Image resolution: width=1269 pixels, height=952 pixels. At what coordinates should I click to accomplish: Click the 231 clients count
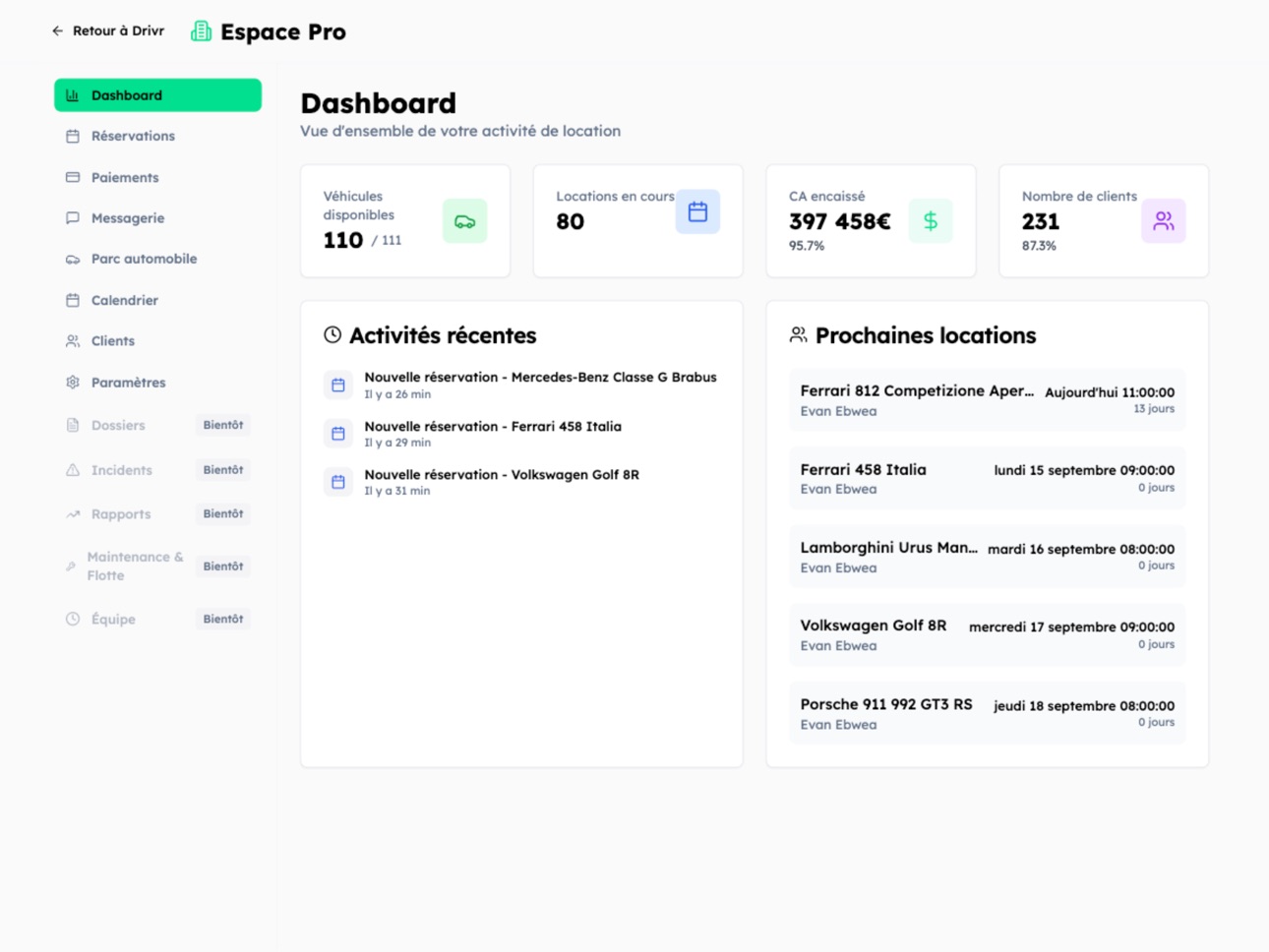coord(1041,222)
